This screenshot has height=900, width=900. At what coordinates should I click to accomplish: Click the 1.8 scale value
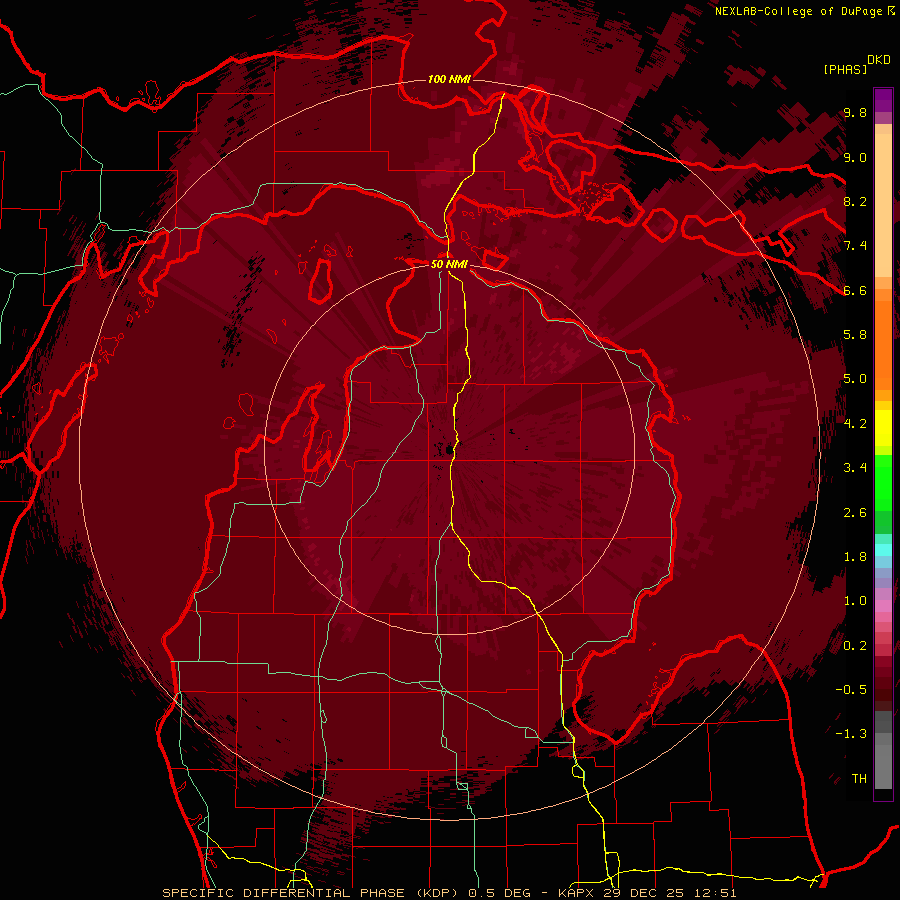tap(855, 557)
